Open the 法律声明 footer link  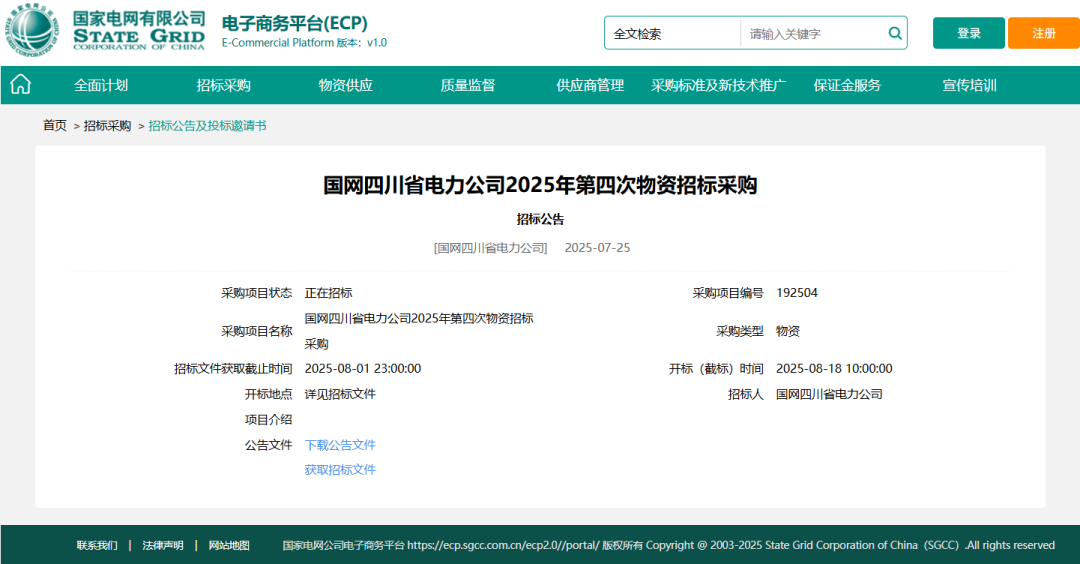(x=163, y=545)
